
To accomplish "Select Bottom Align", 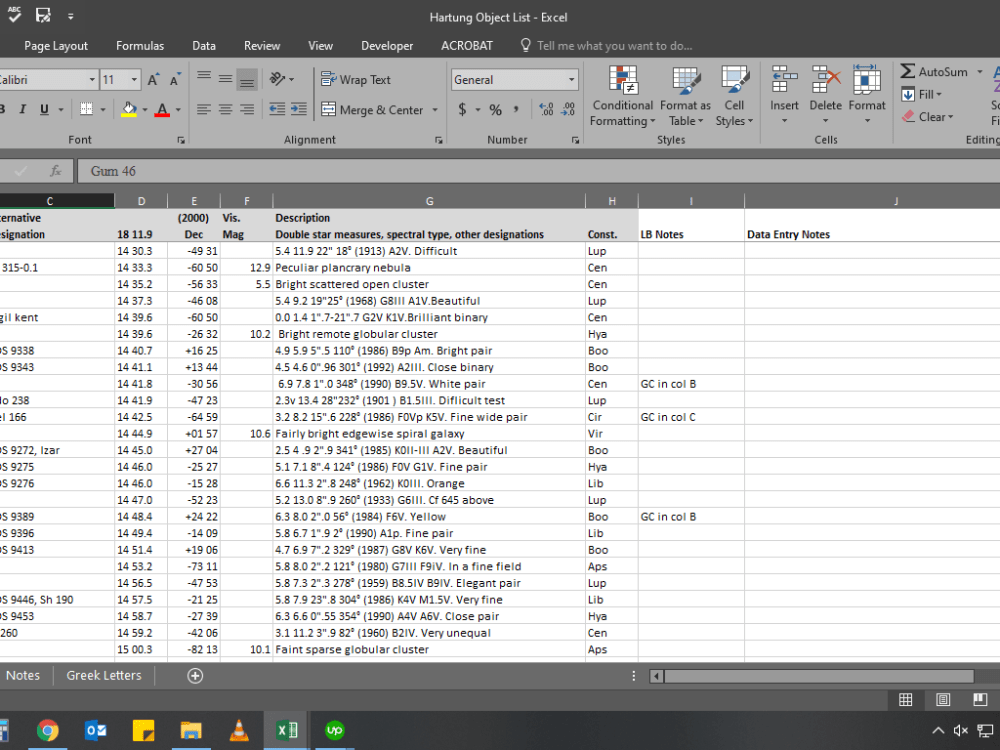I will coord(247,79).
